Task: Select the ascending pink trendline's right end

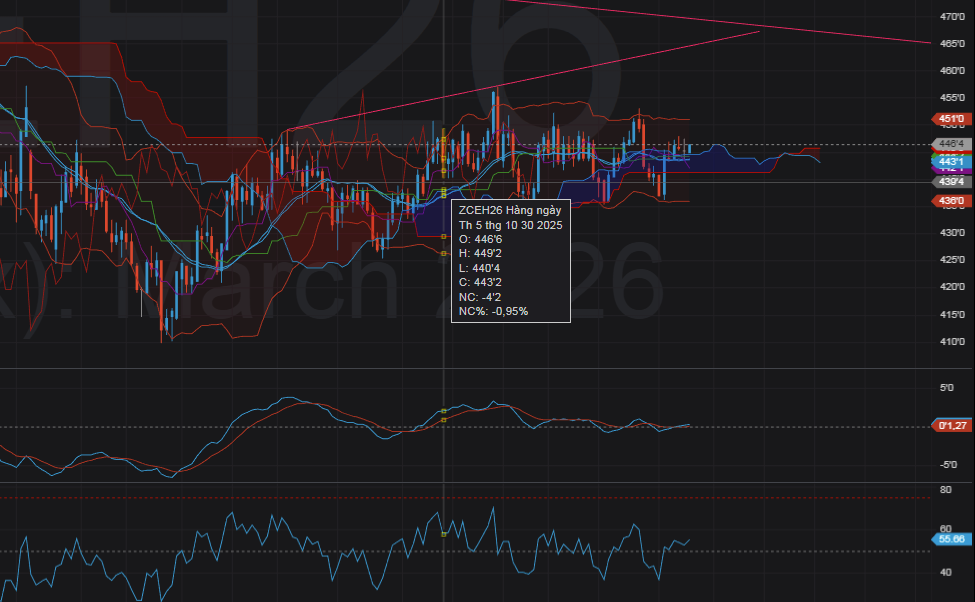Action: click(x=755, y=33)
